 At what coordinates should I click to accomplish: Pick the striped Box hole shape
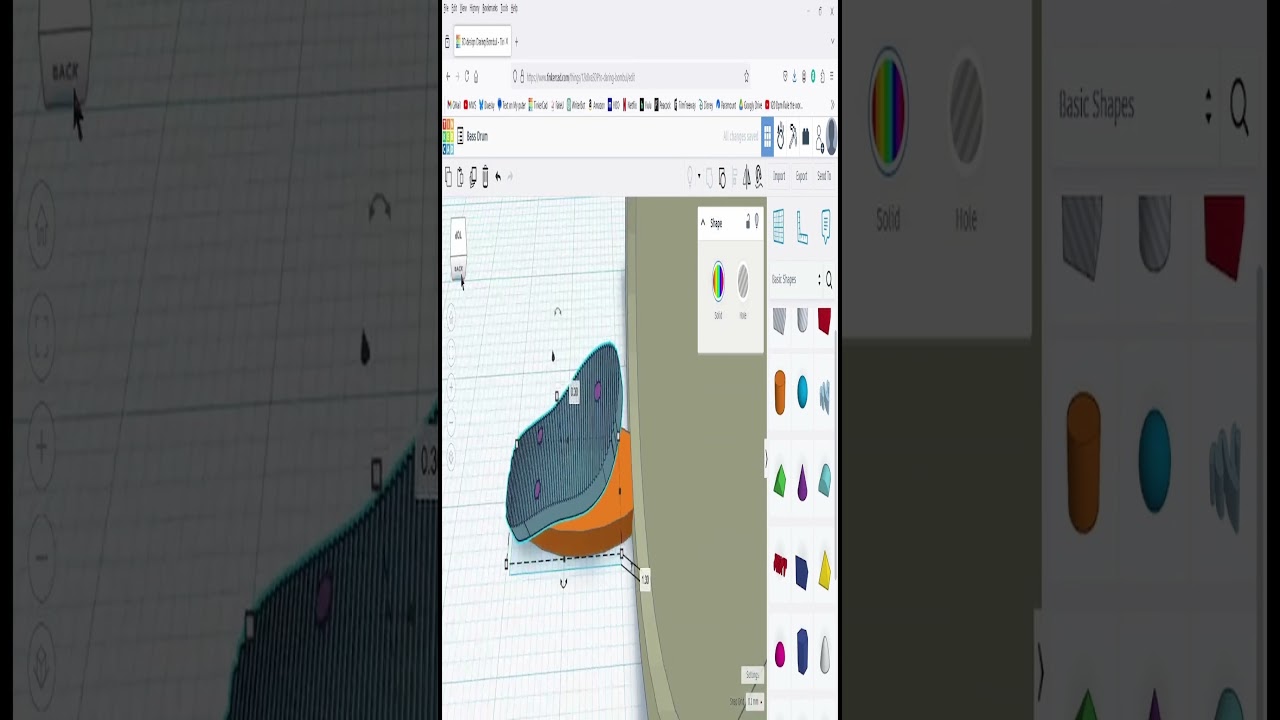coord(779,321)
